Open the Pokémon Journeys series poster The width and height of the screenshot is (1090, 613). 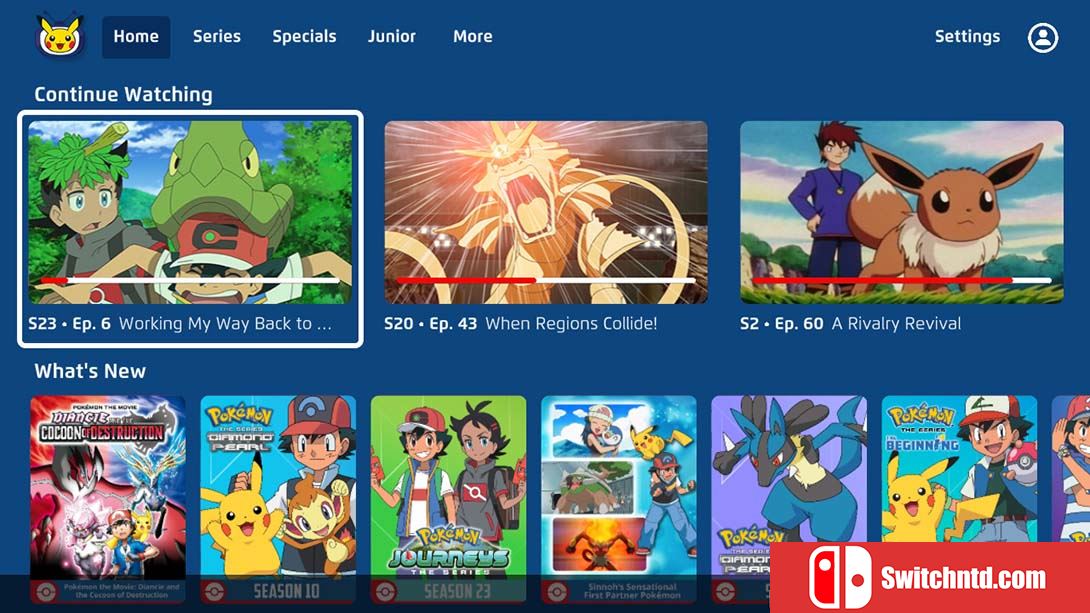[x=448, y=499]
